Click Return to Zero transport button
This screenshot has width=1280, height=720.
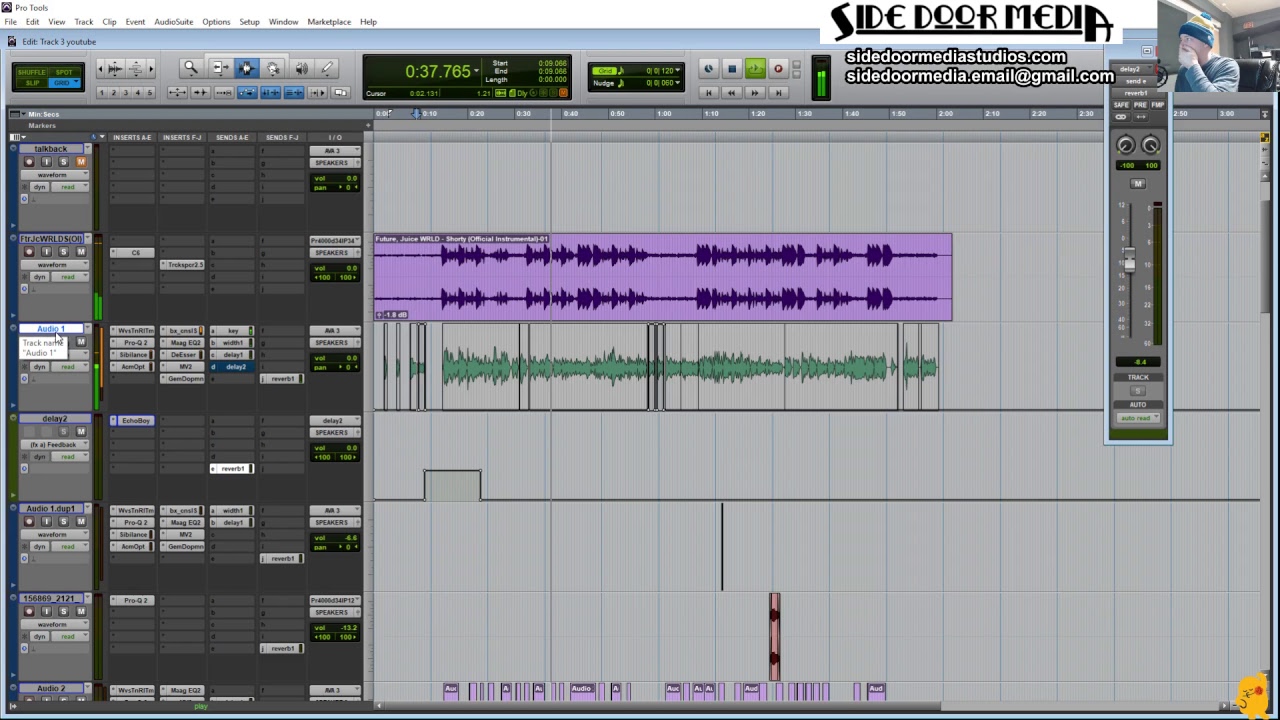[x=709, y=92]
